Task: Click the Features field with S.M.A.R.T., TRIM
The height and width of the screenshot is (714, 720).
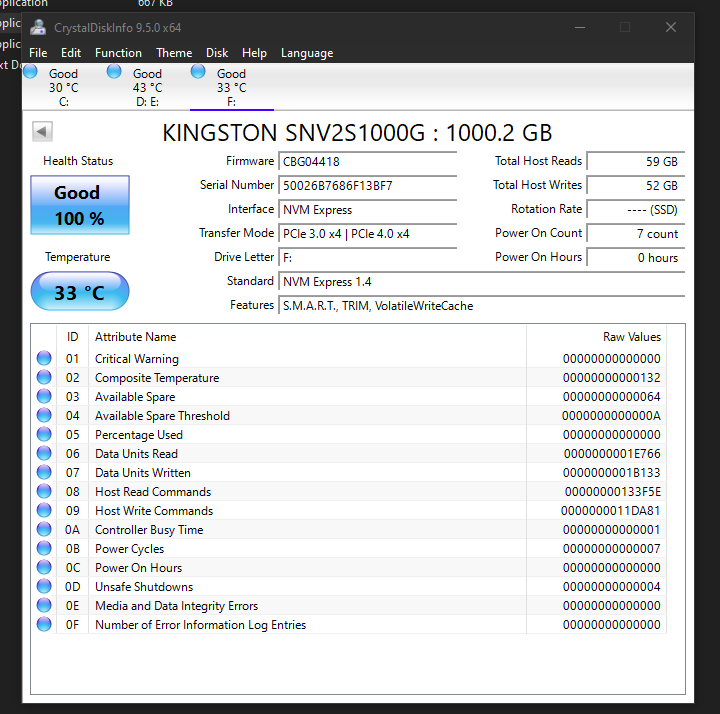Action: (482, 306)
